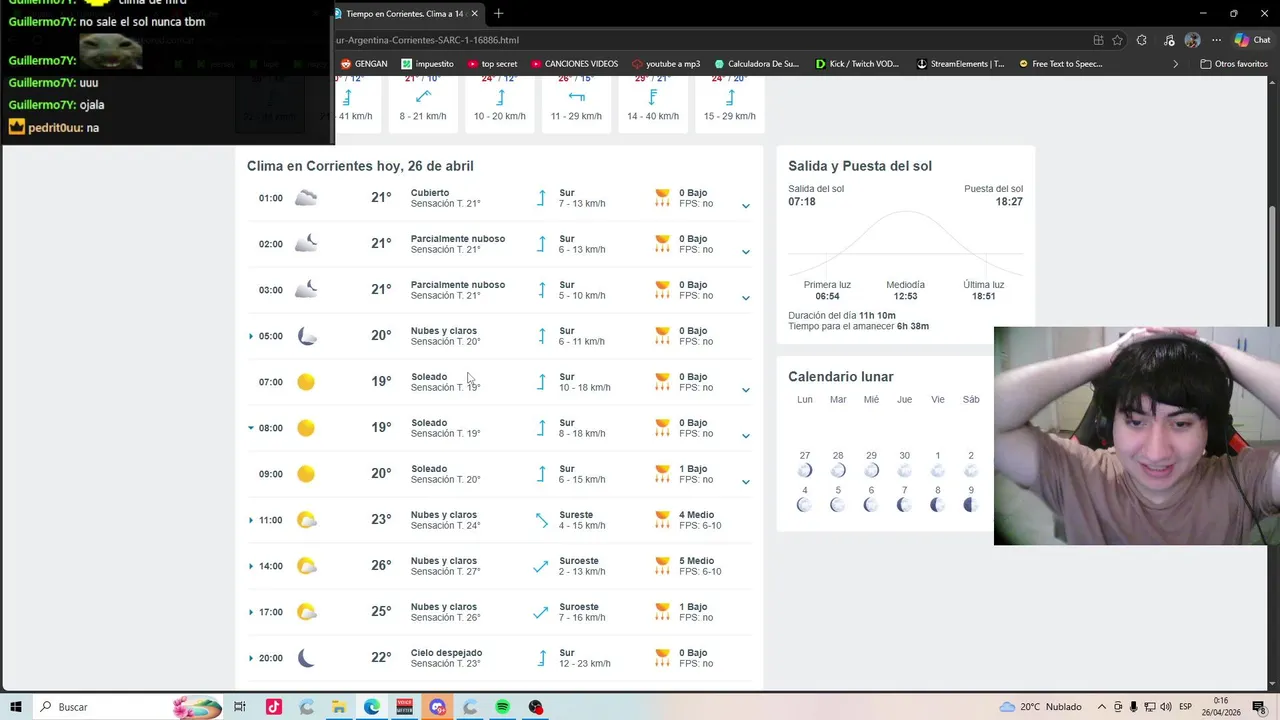Viewport: 1280px width, 720px height.
Task: Expand the 11:00 row triangle
Action: [251, 520]
